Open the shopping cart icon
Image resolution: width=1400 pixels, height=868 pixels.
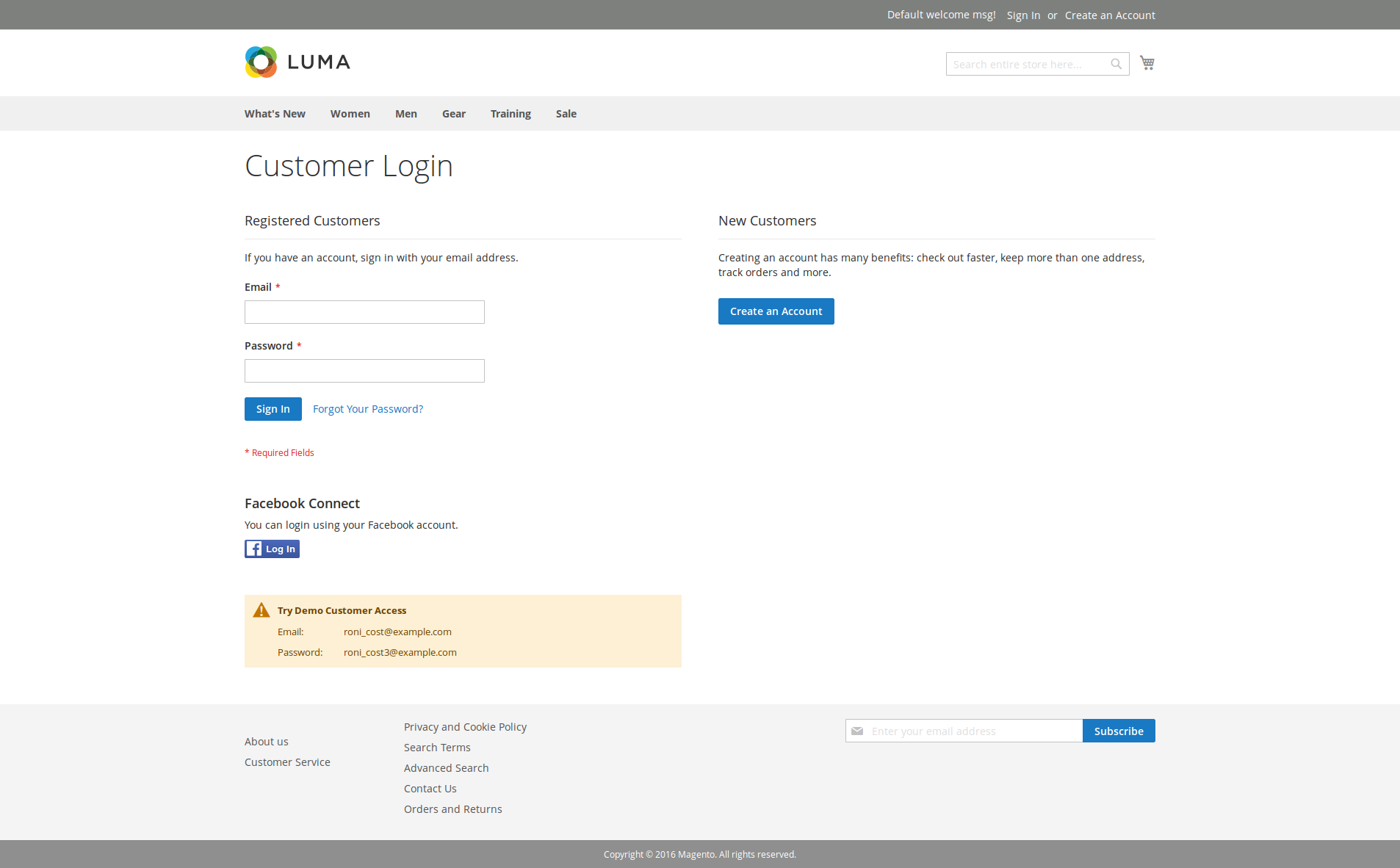1147,63
